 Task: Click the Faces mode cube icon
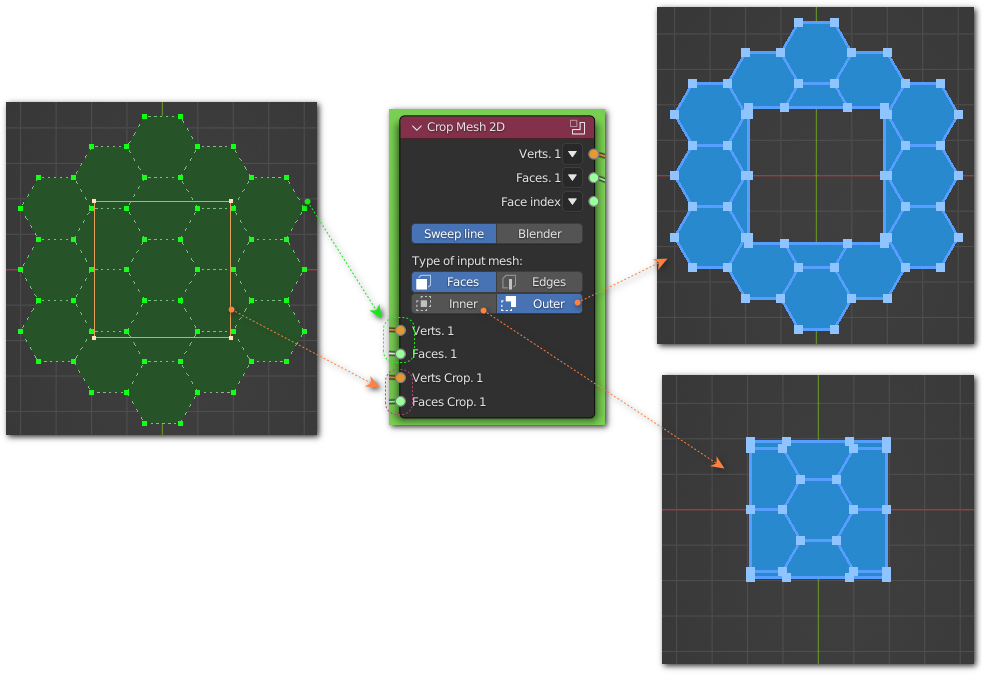pyautogui.click(x=423, y=282)
